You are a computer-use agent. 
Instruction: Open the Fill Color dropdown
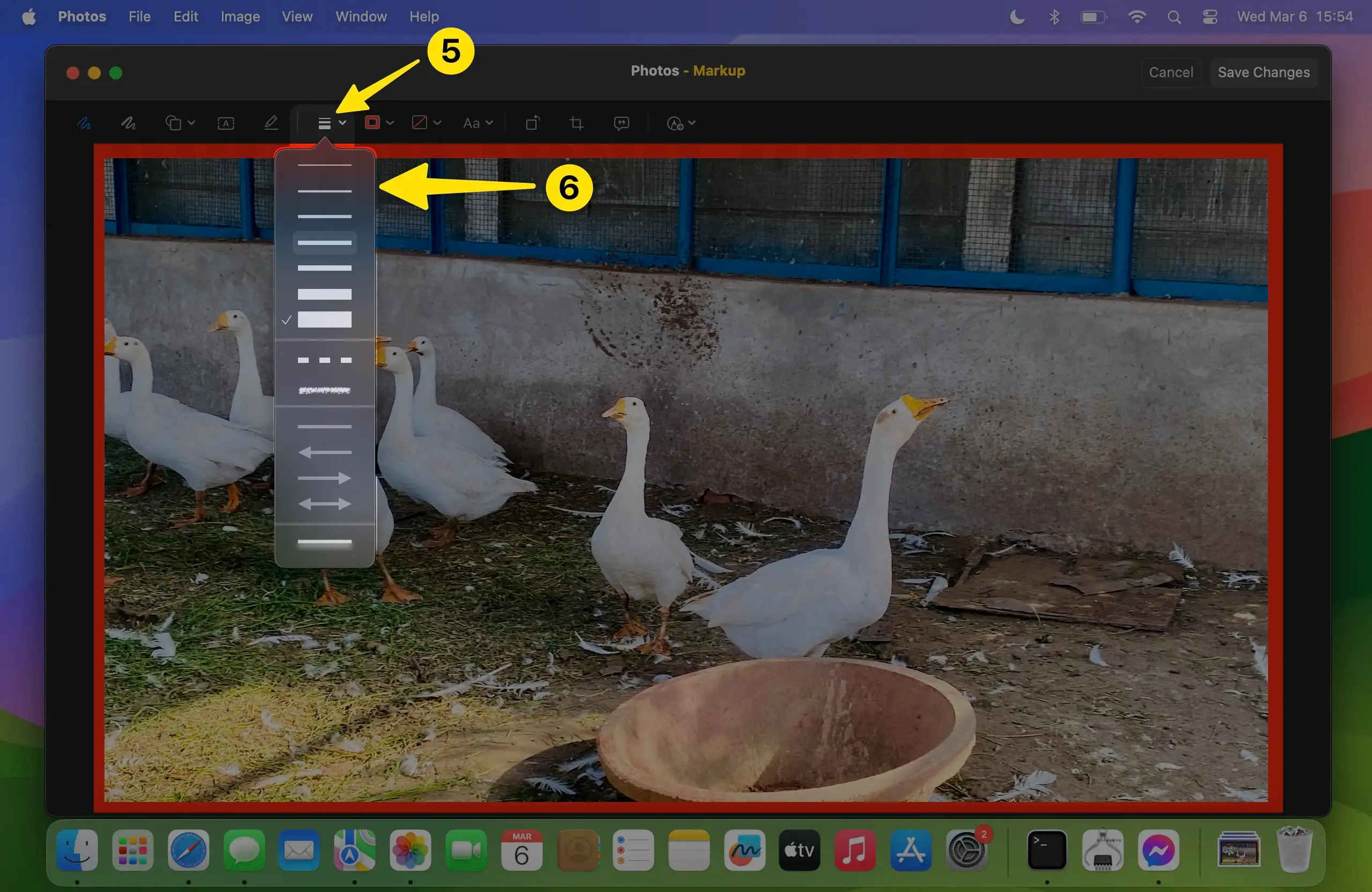tap(426, 123)
